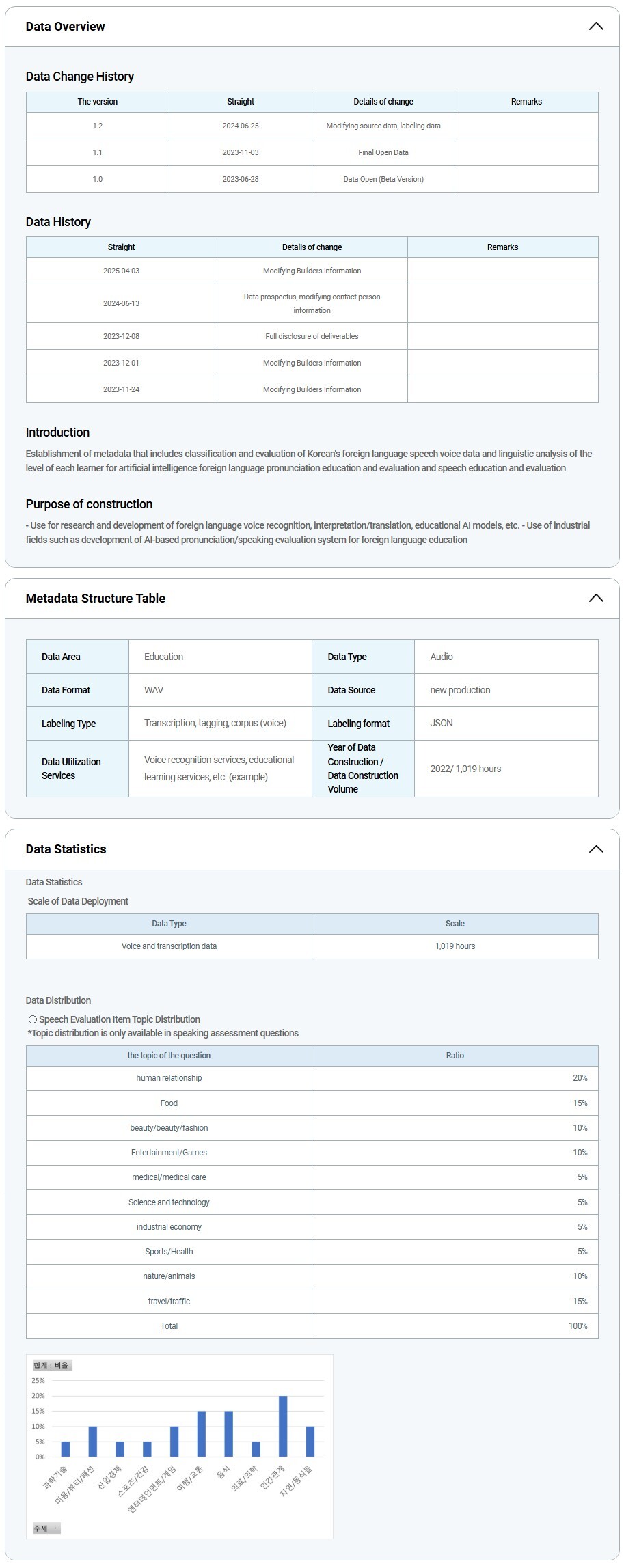Click the 'Ratio' column header
This screenshot has height=1568, width=624.
pyautogui.click(x=455, y=1056)
